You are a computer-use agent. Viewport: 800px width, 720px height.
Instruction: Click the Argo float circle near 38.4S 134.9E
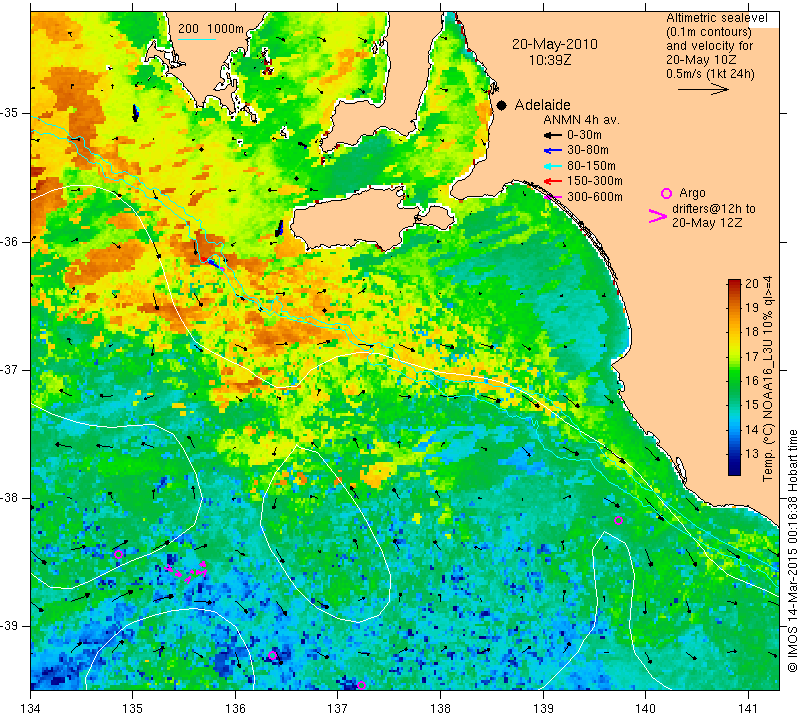point(118,554)
